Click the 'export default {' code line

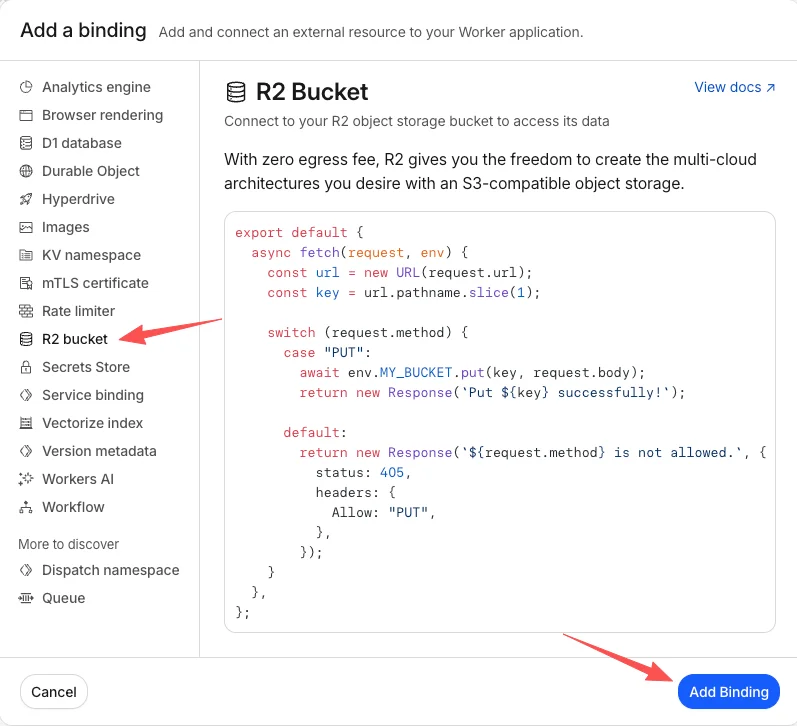[299, 232]
